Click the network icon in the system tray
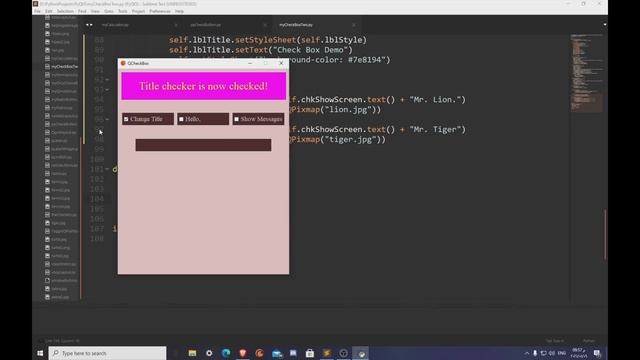Screen dimensions: 640x360 point(544,353)
